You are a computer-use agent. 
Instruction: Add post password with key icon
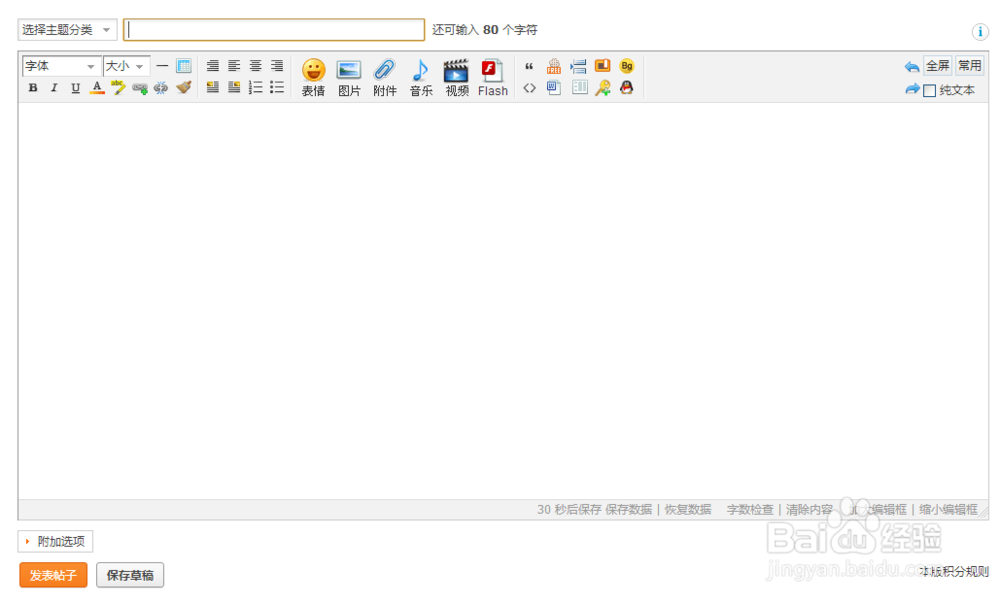tap(603, 88)
